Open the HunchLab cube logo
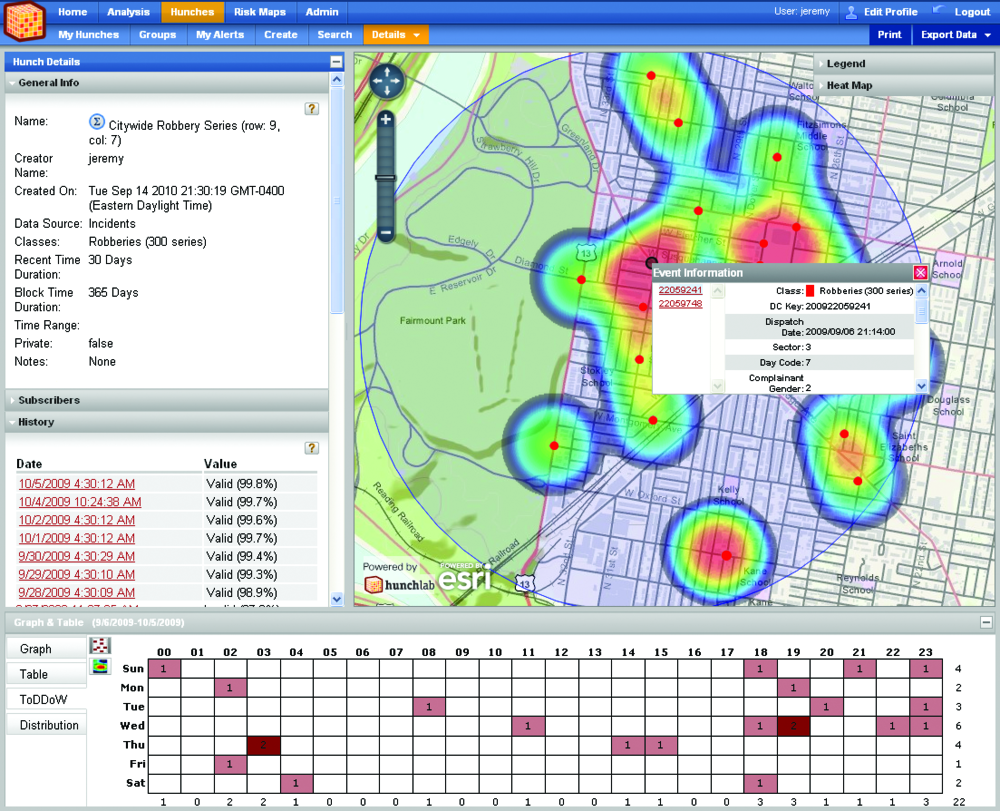The width and height of the screenshot is (1000, 811). (x=24, y=20)
